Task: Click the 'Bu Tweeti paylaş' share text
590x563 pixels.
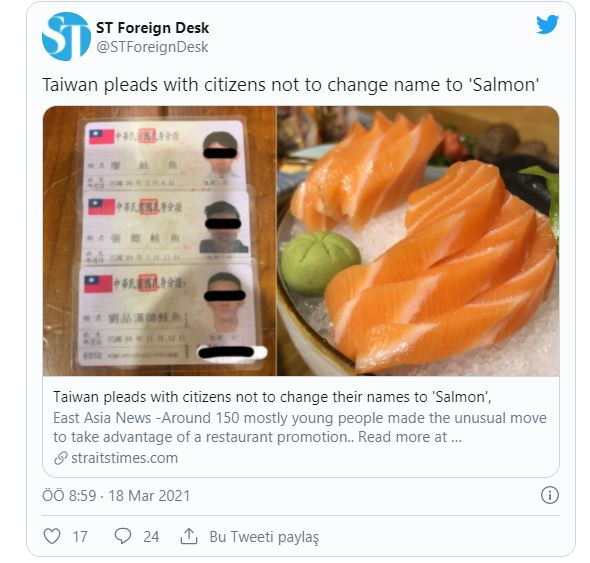Action: pyautogui.click(x=264, y=537)
